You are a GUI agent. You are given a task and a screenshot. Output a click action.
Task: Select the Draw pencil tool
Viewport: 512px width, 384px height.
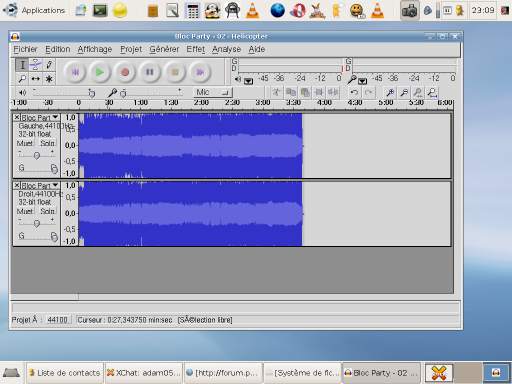(49, 65)
